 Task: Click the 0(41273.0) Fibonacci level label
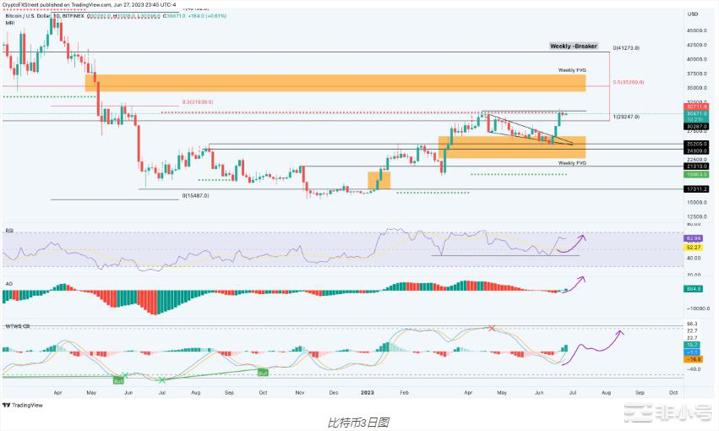625,47
